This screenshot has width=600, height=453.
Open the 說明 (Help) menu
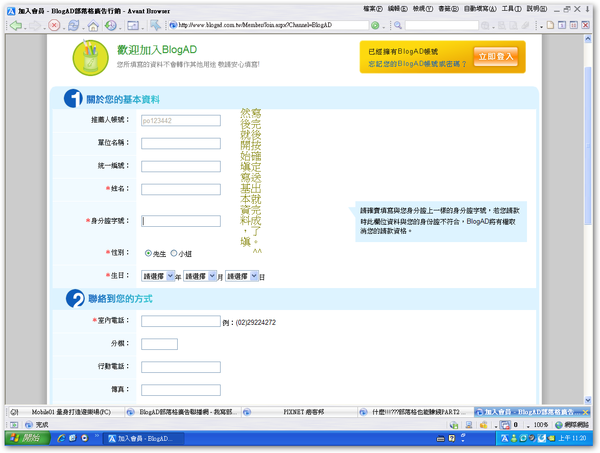(536, 9)
